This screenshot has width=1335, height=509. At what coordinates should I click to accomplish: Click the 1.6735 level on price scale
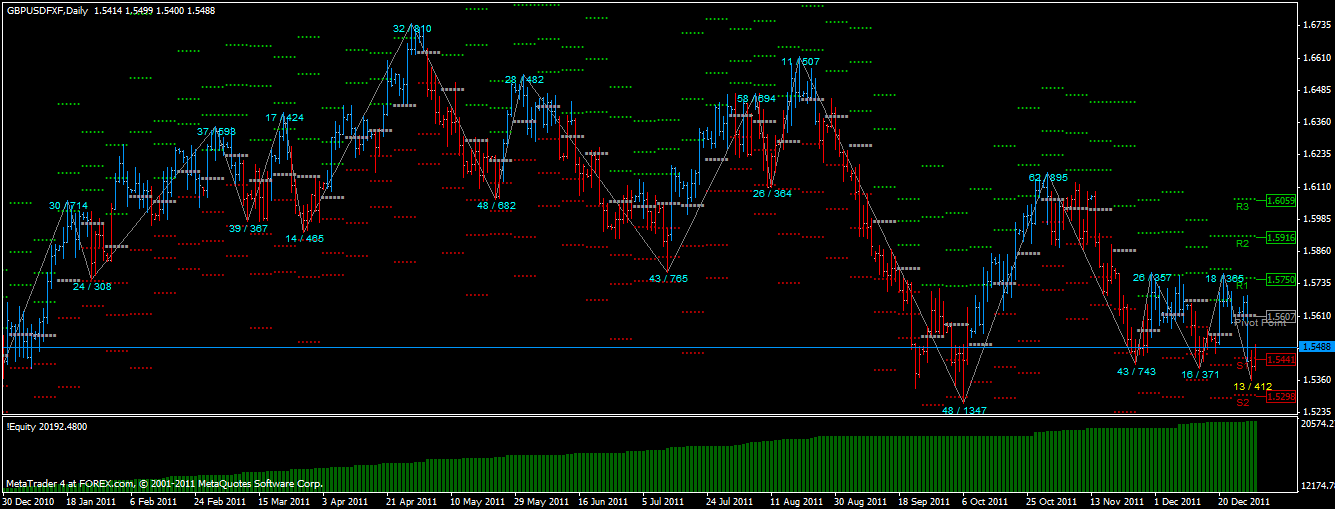[1316, 26]
